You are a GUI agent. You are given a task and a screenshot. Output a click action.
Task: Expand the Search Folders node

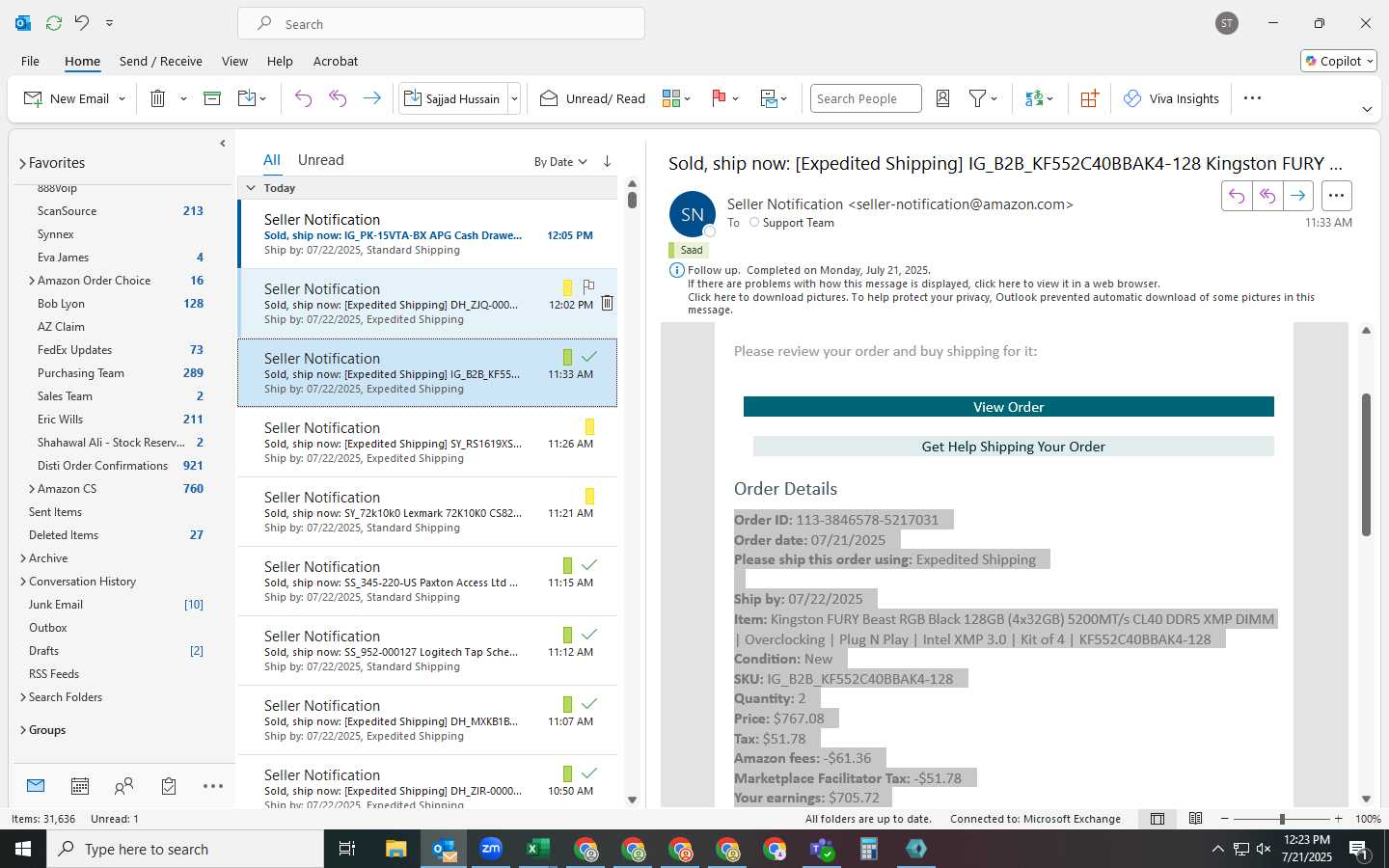point(23,697)
